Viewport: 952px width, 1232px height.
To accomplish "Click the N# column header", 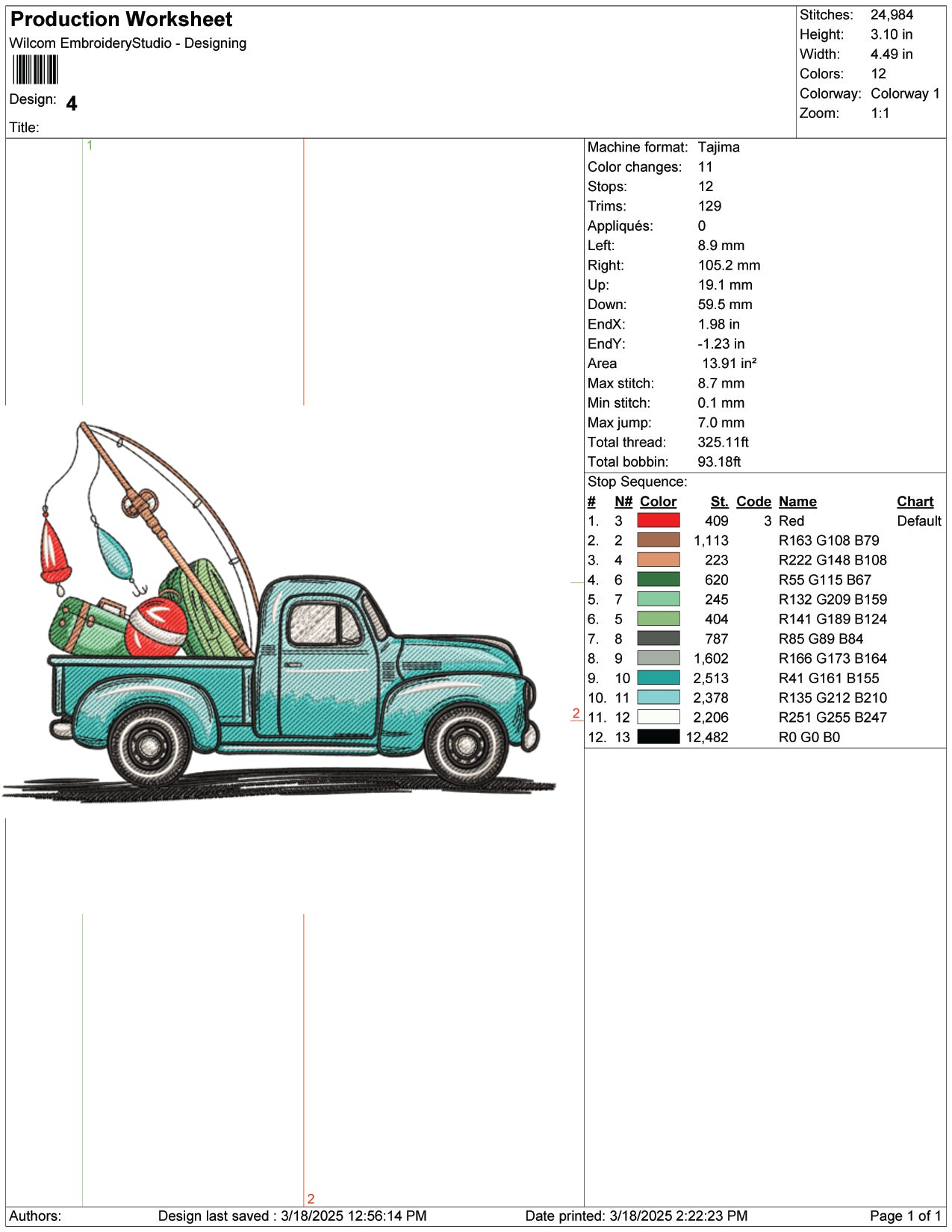I will point(623,502).
